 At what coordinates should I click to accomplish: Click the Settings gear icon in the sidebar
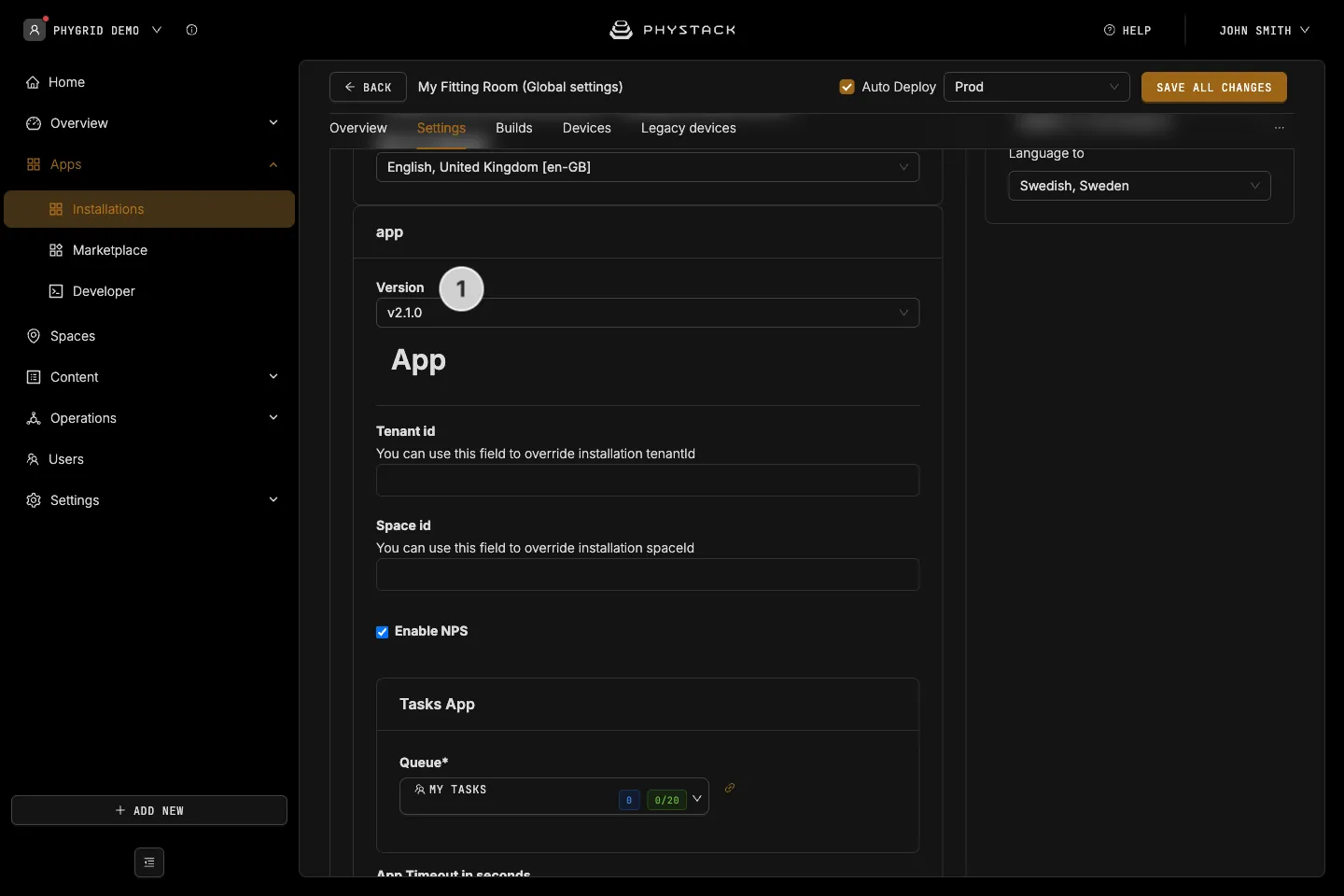point(34,500)
